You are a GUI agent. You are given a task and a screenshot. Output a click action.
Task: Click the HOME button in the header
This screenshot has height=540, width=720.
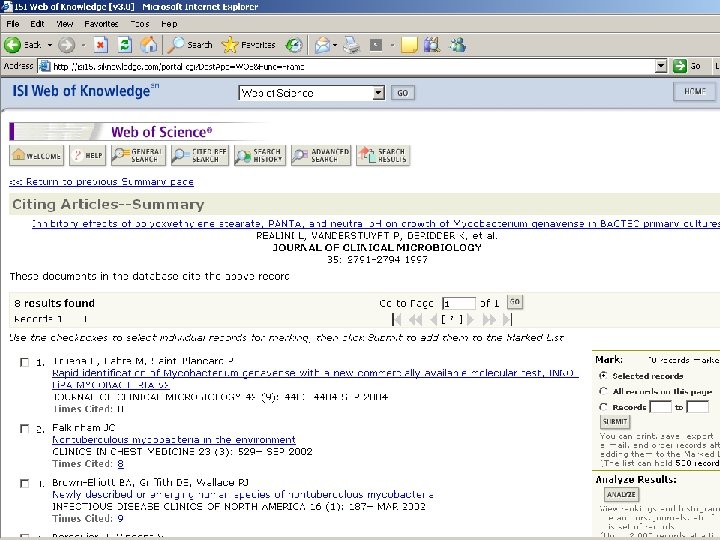pos(694,91)
